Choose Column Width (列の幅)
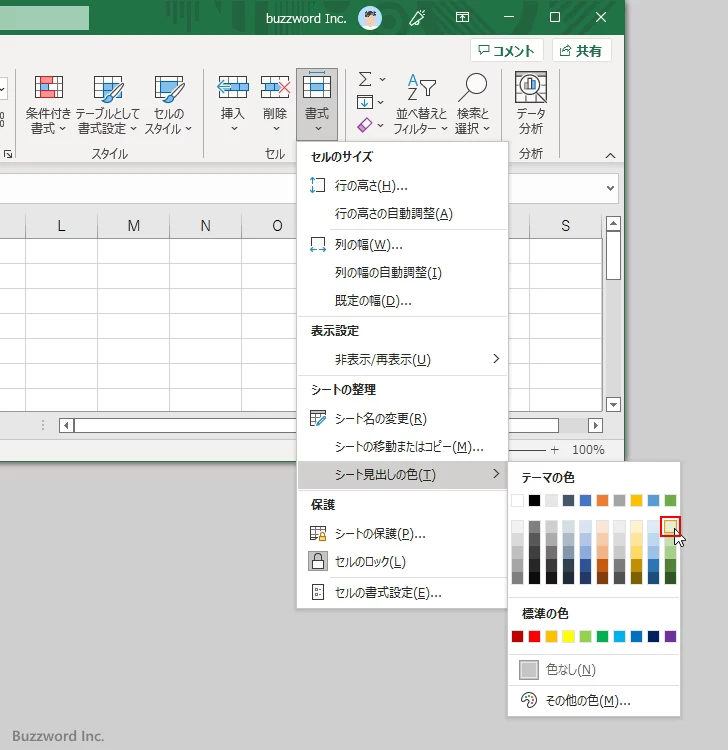 tap(402, 244)
